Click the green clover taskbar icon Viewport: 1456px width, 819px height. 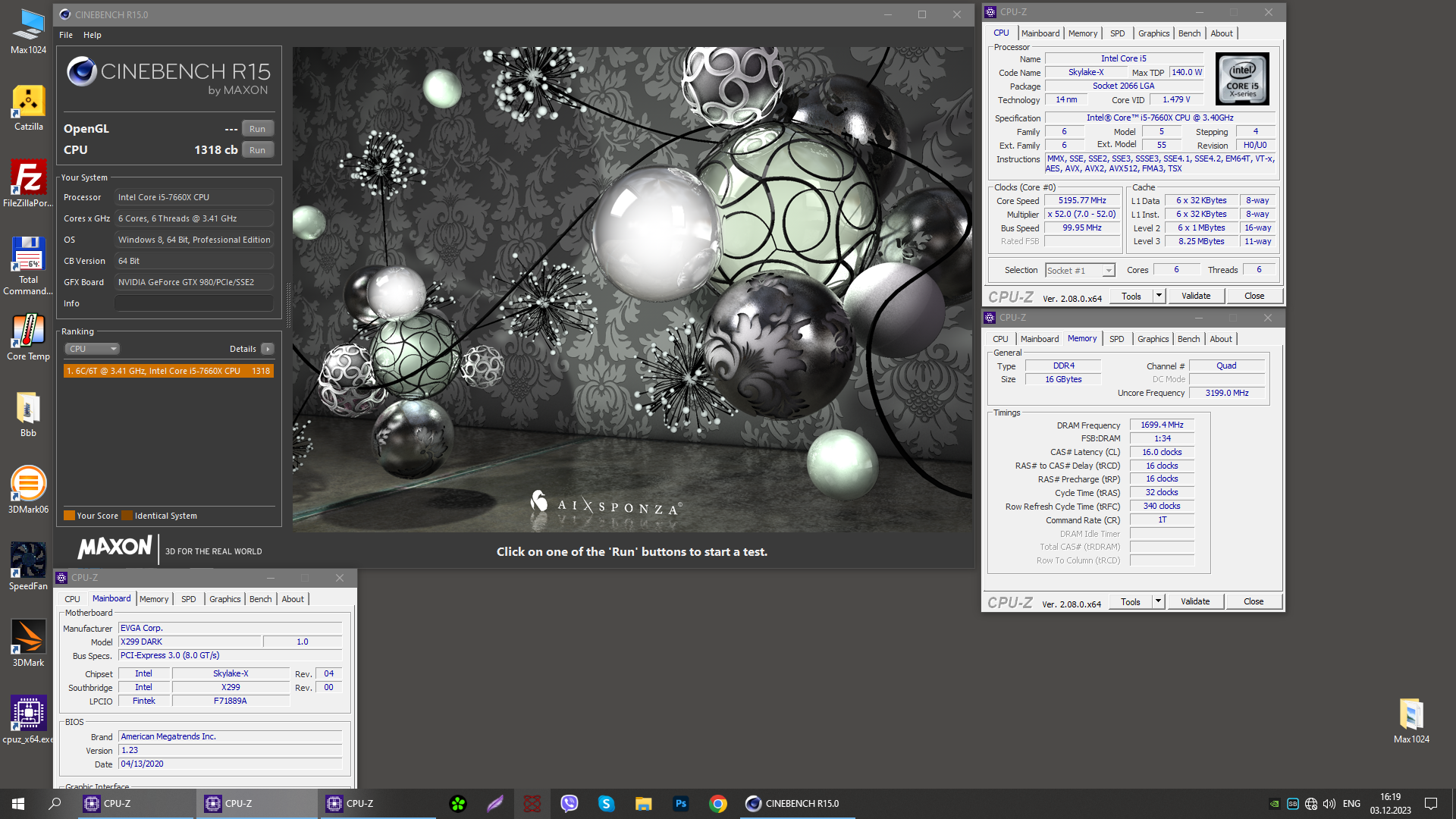(458, 804)
